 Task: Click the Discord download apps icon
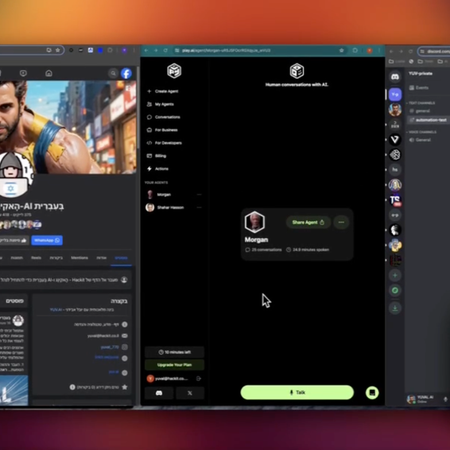coord(395,308)
